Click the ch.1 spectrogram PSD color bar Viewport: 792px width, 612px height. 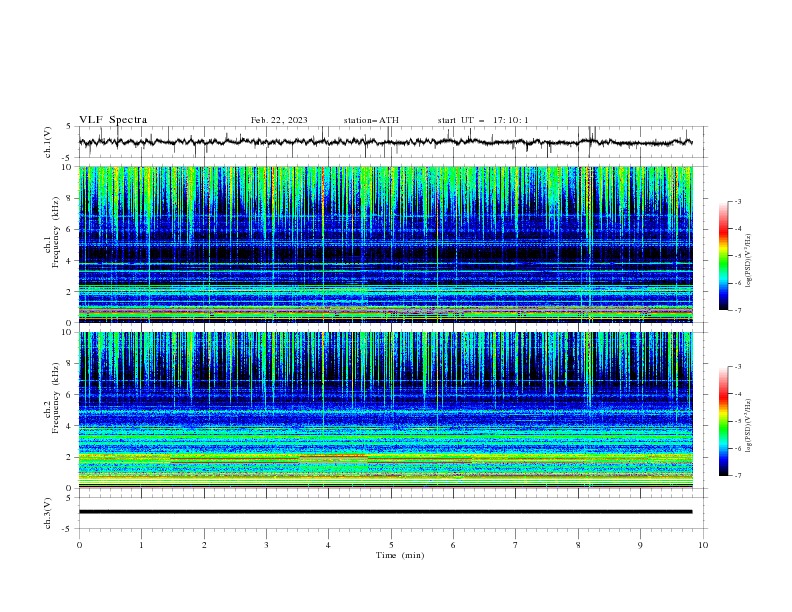point(723,255)
